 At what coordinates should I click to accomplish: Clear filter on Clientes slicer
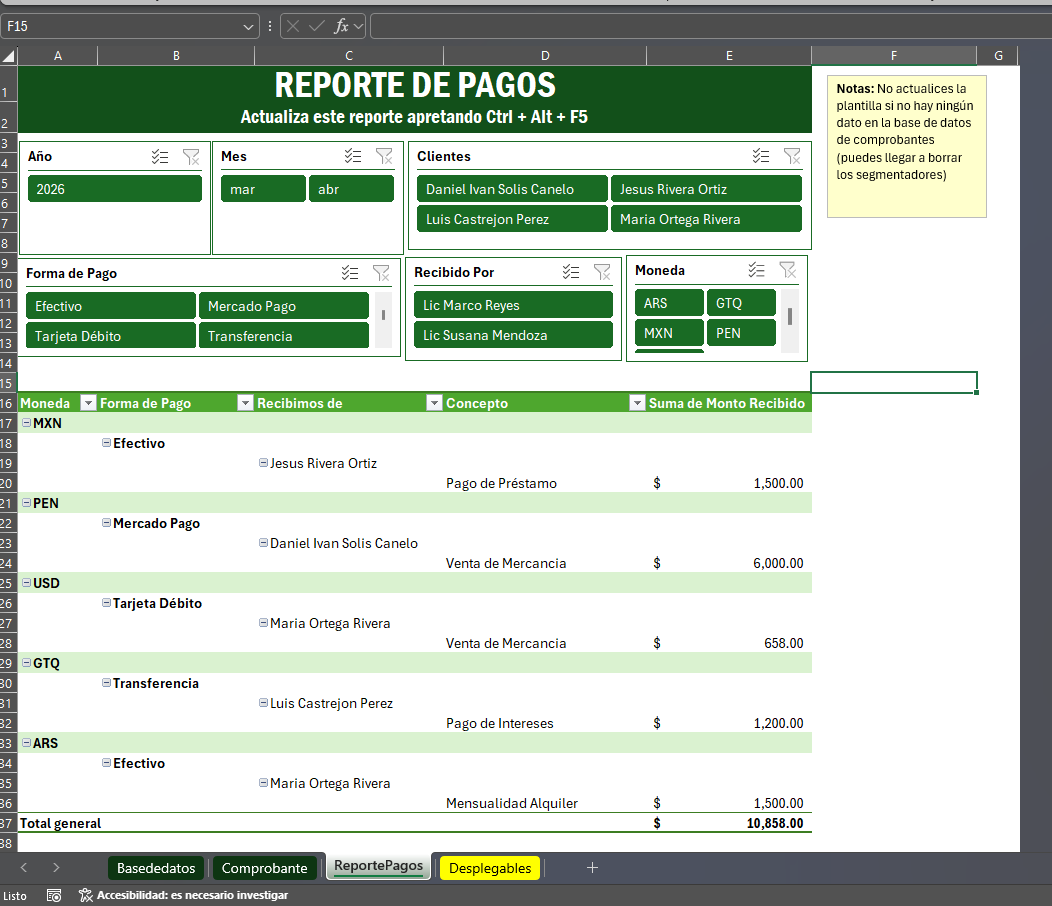tap(792, 156)
